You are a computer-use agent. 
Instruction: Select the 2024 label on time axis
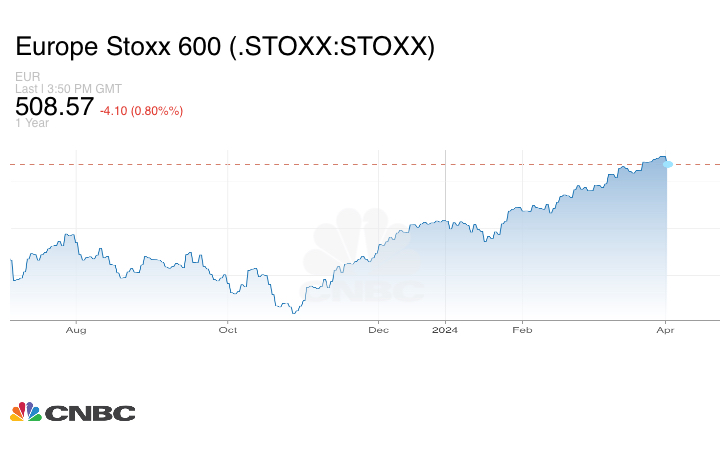[445, 329]
